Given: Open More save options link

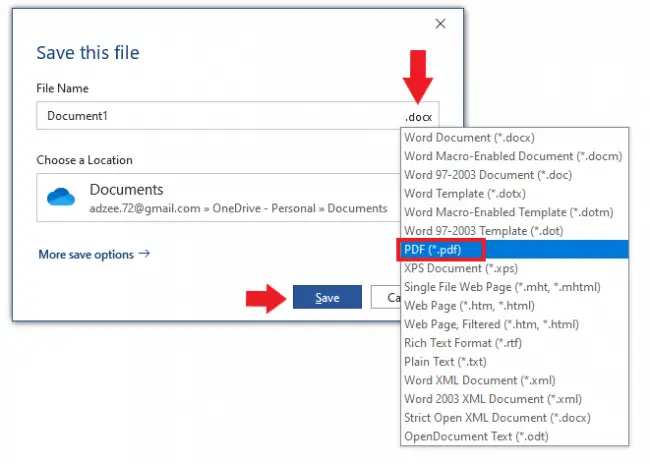Looking at the screenshot, I should [94, 254].
